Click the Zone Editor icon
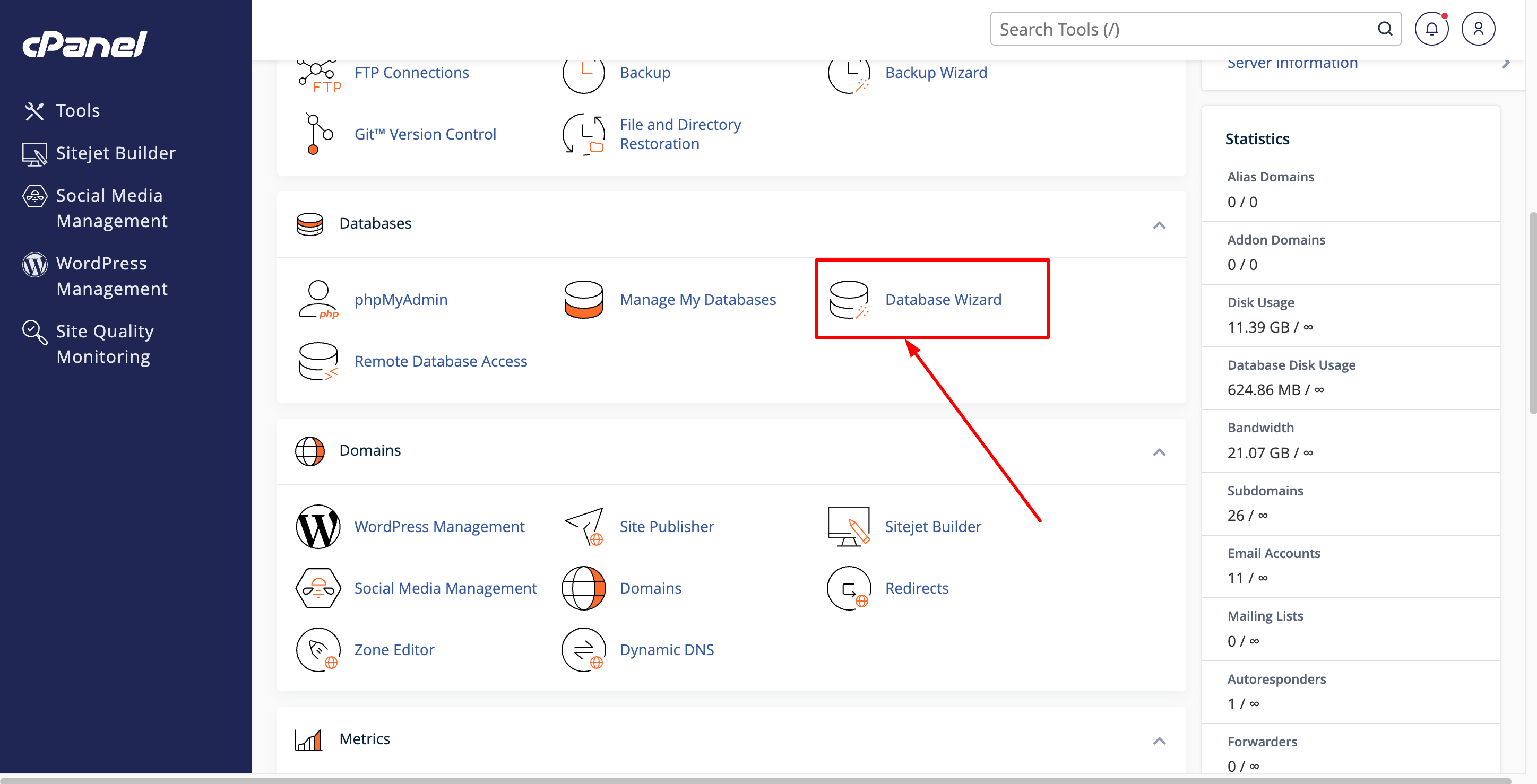This screenshot has height=784, width=1537. 318,649
